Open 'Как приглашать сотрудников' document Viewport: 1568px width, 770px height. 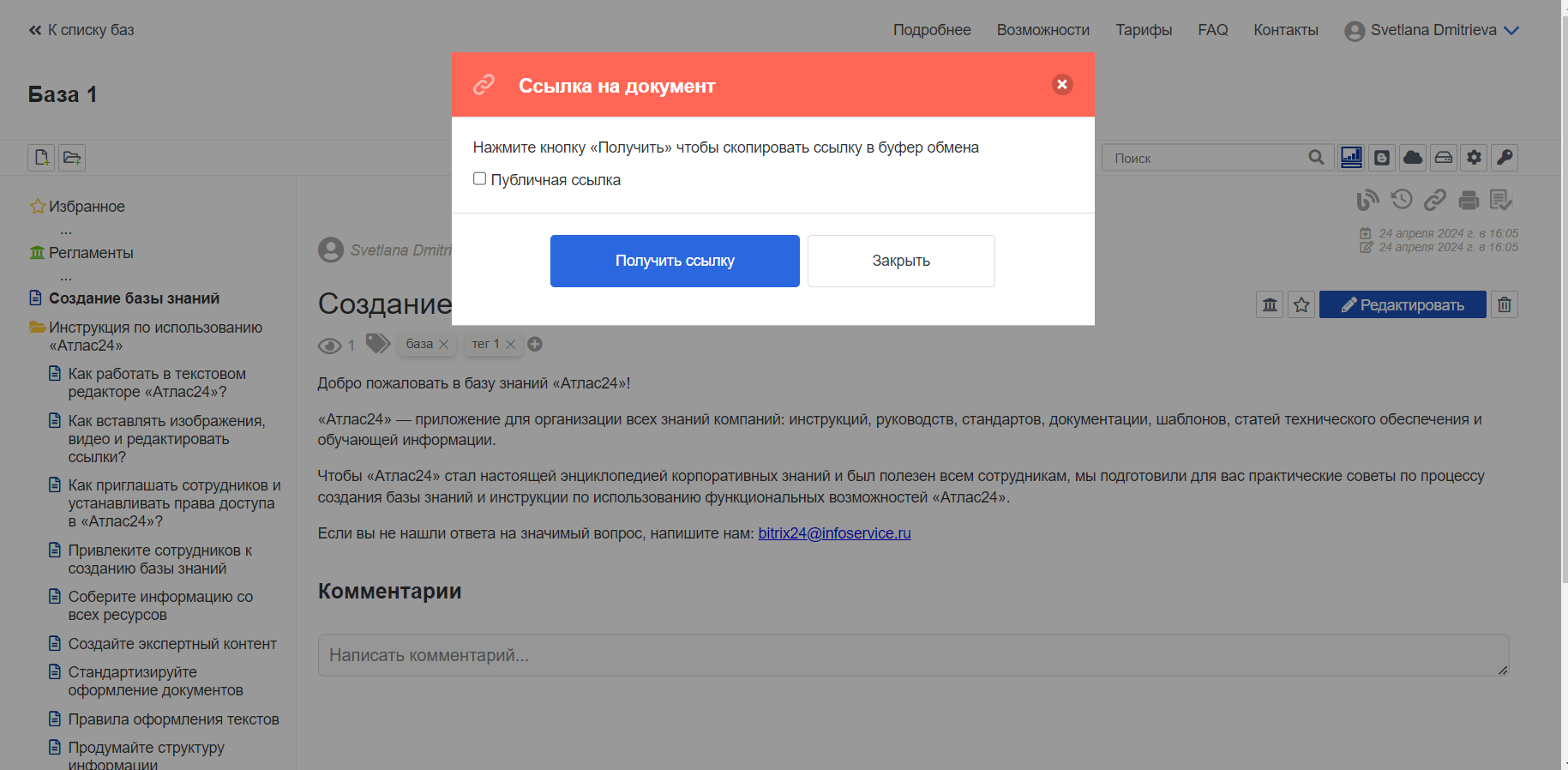[x=174, y=502]
